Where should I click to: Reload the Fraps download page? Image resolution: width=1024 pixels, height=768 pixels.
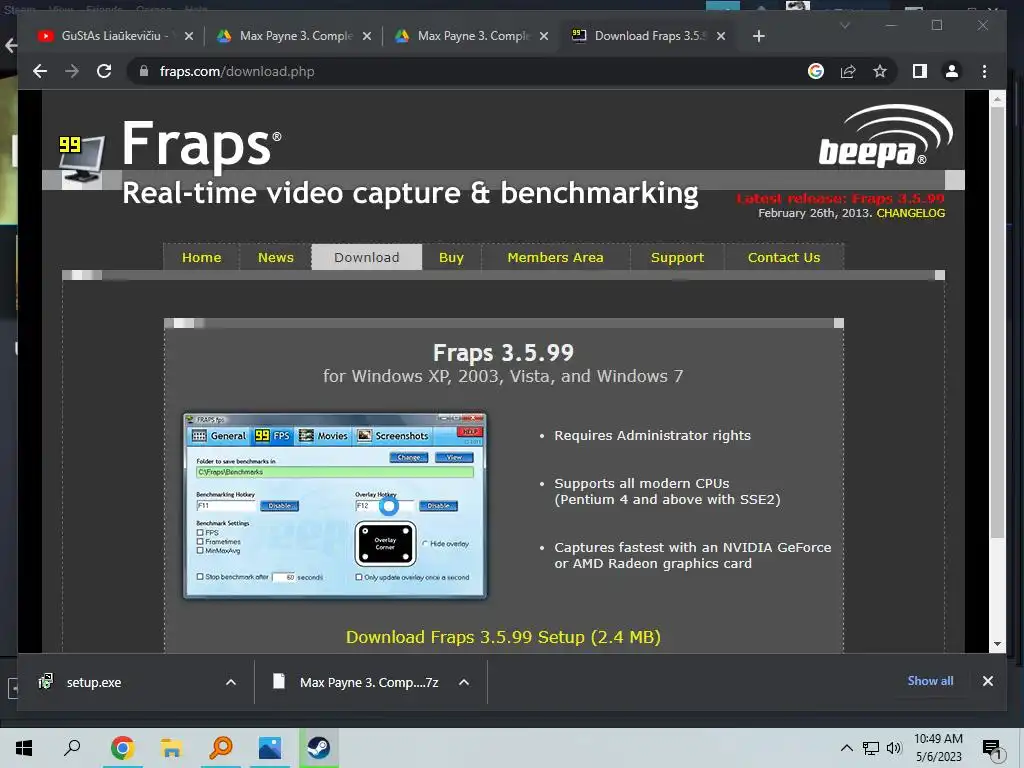coord(104,71)
